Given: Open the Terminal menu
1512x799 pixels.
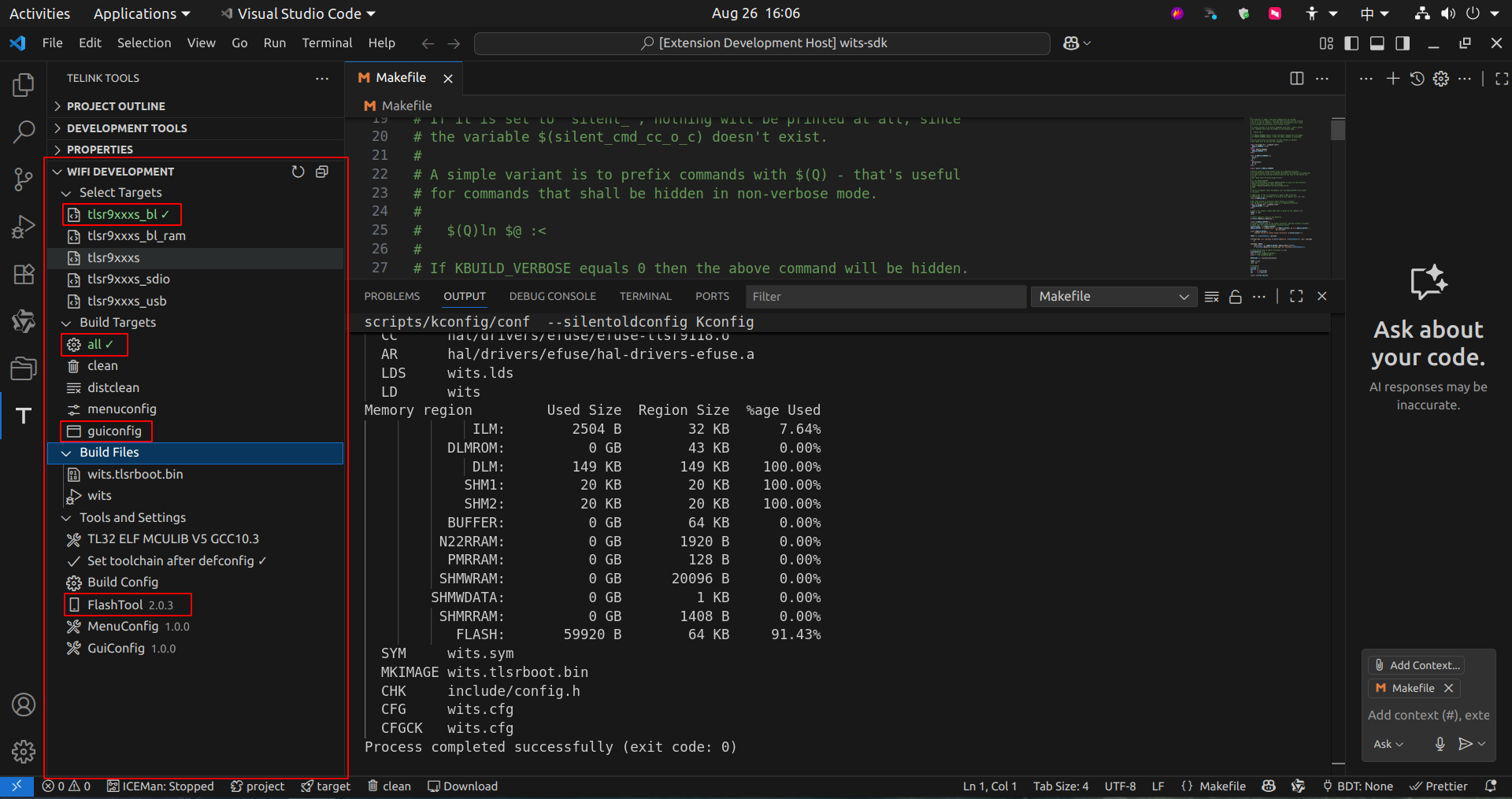Looking at the screenshot, I should tap(327, 43).
